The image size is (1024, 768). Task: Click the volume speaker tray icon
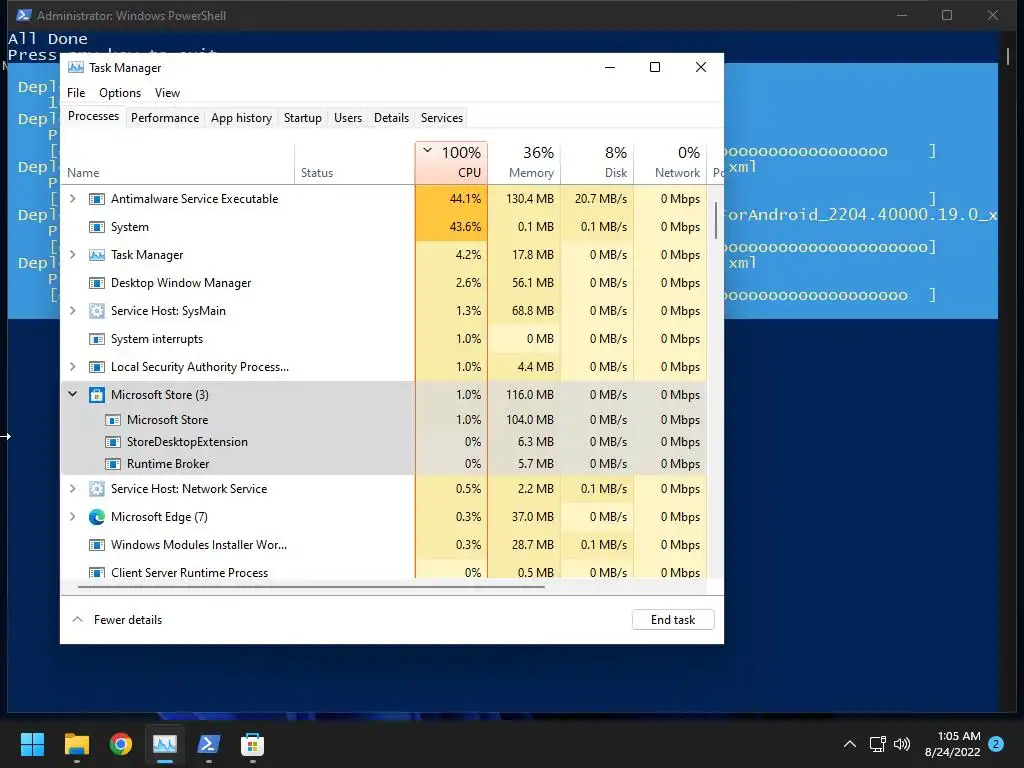coord(902,744)
